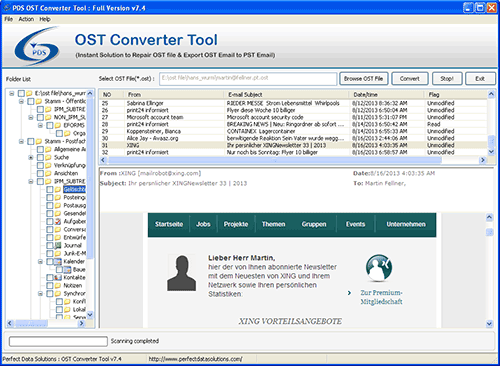Tick the Posteingang folder checkbox
This screenshot has width=500, height=366.
click(x=49, y=197)
